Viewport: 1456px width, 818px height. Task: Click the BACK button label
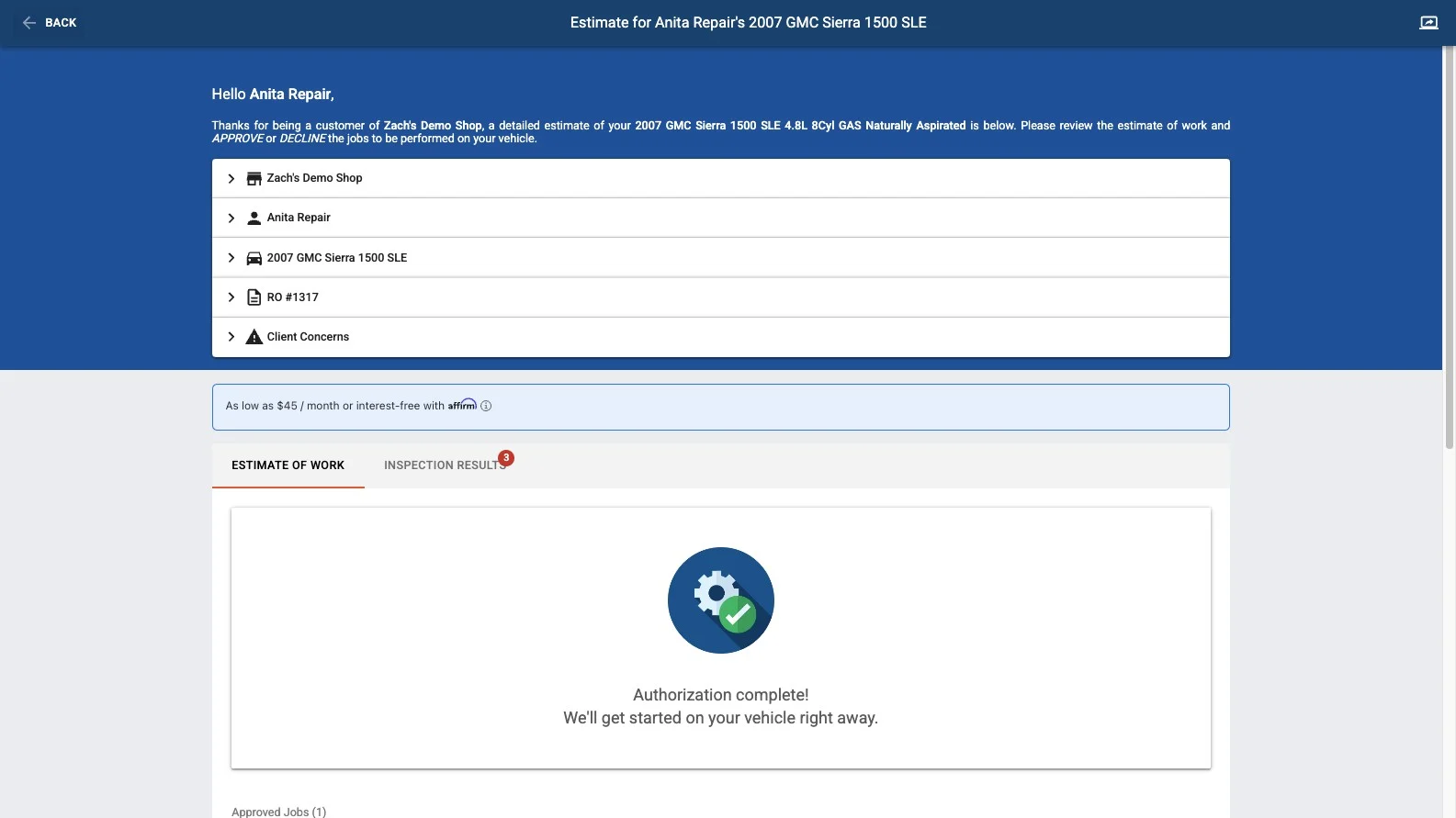pos(61,23)
